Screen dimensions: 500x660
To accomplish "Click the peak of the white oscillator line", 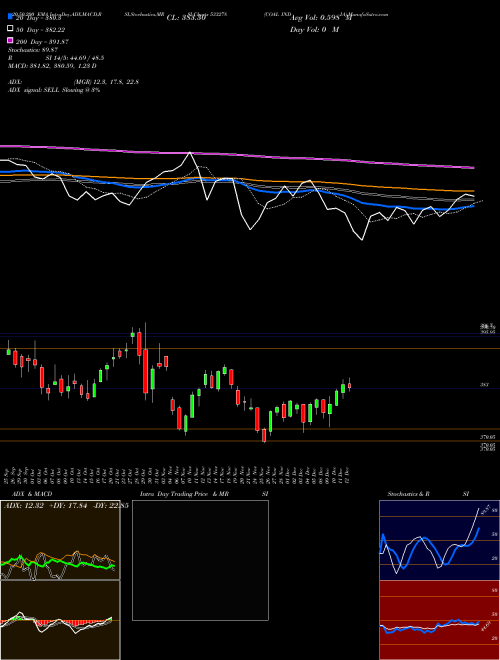I will 190,153.
